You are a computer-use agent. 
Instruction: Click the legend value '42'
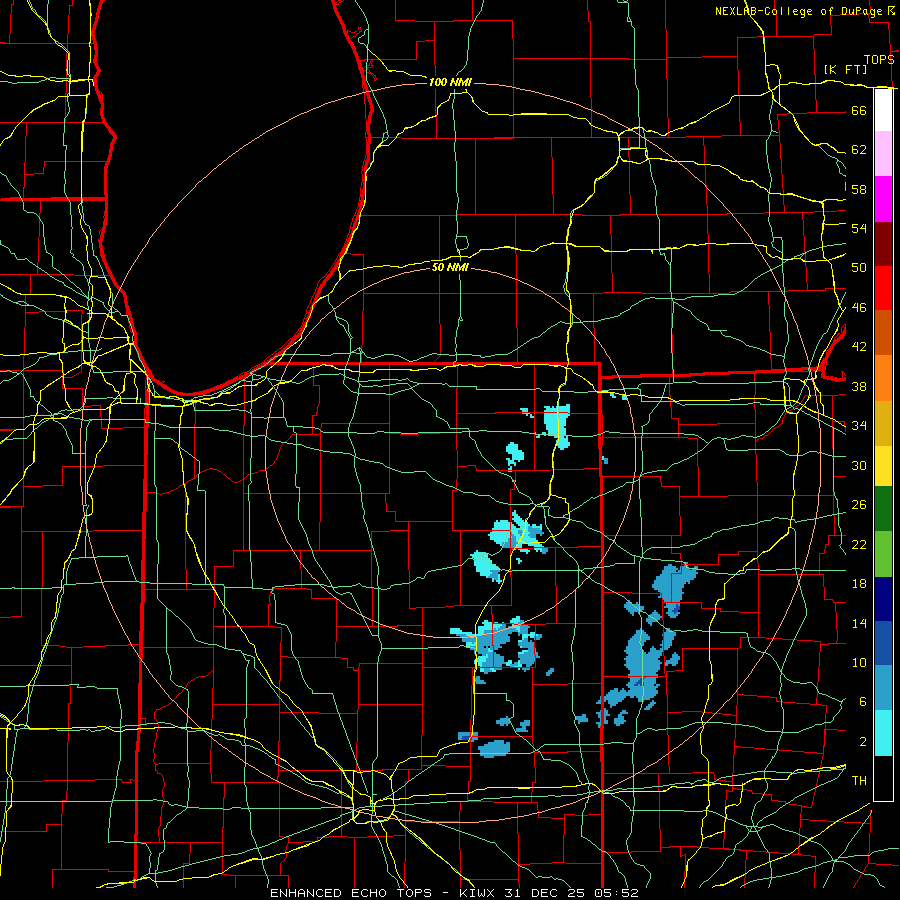pos(859,347)
